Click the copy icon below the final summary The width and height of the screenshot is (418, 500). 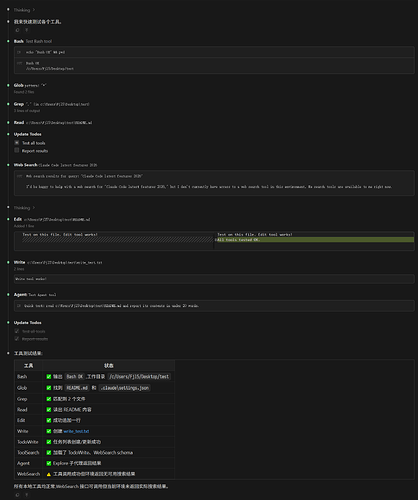tap(17, 495)
